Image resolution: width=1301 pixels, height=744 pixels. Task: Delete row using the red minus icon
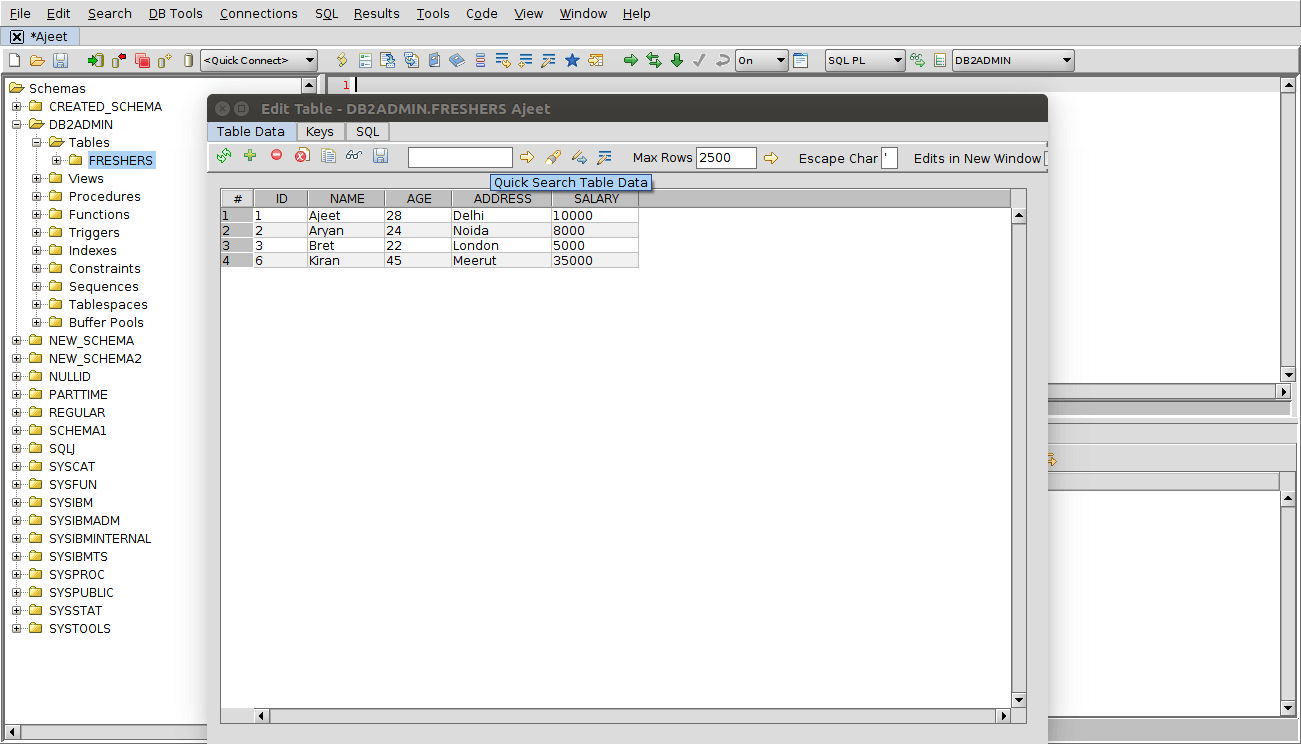[x=276, y=156]
